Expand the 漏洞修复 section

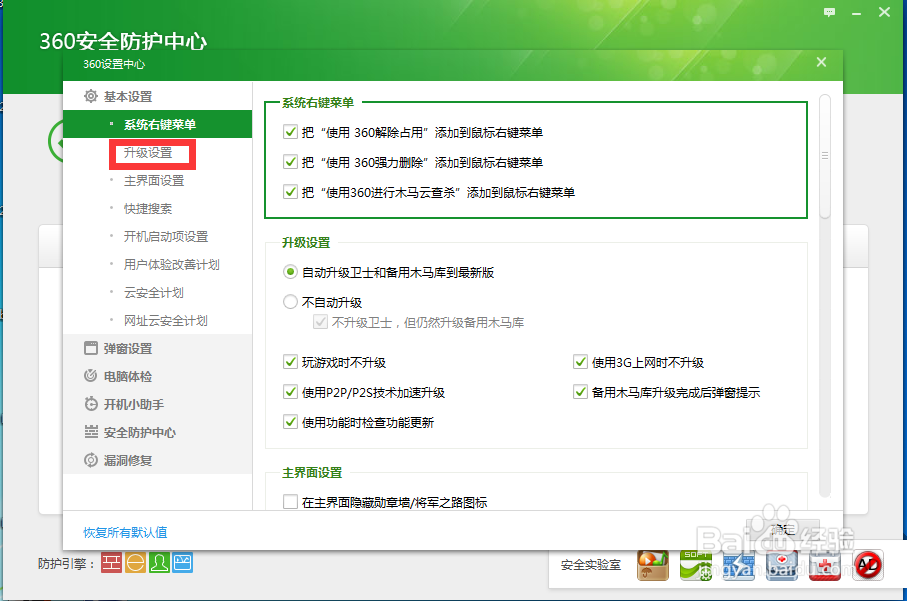[128, 460]
